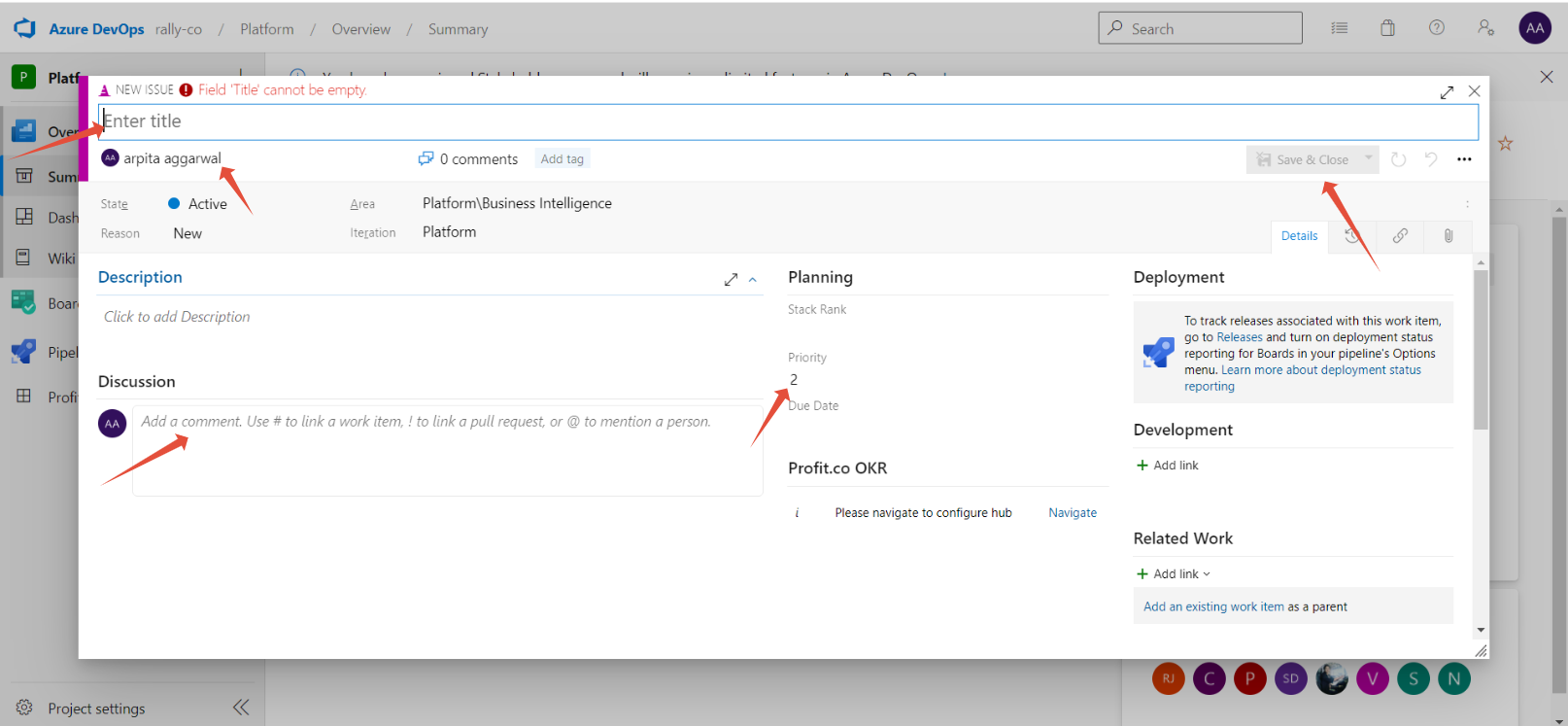
Task: Open the Azure DevOps logo home
Action: pyautogui.click(x=24, y=29)
